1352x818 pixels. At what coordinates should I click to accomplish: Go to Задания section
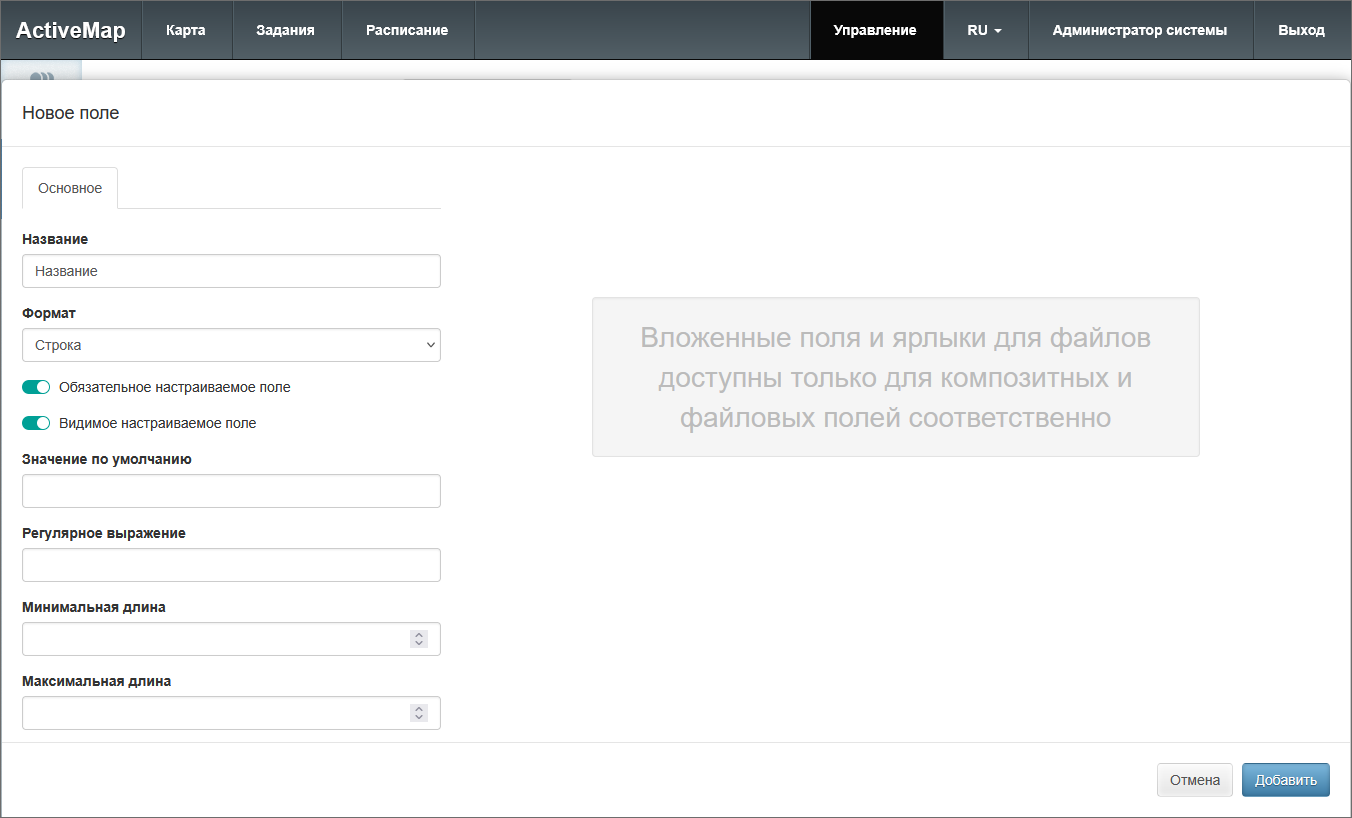click(285, 30)
